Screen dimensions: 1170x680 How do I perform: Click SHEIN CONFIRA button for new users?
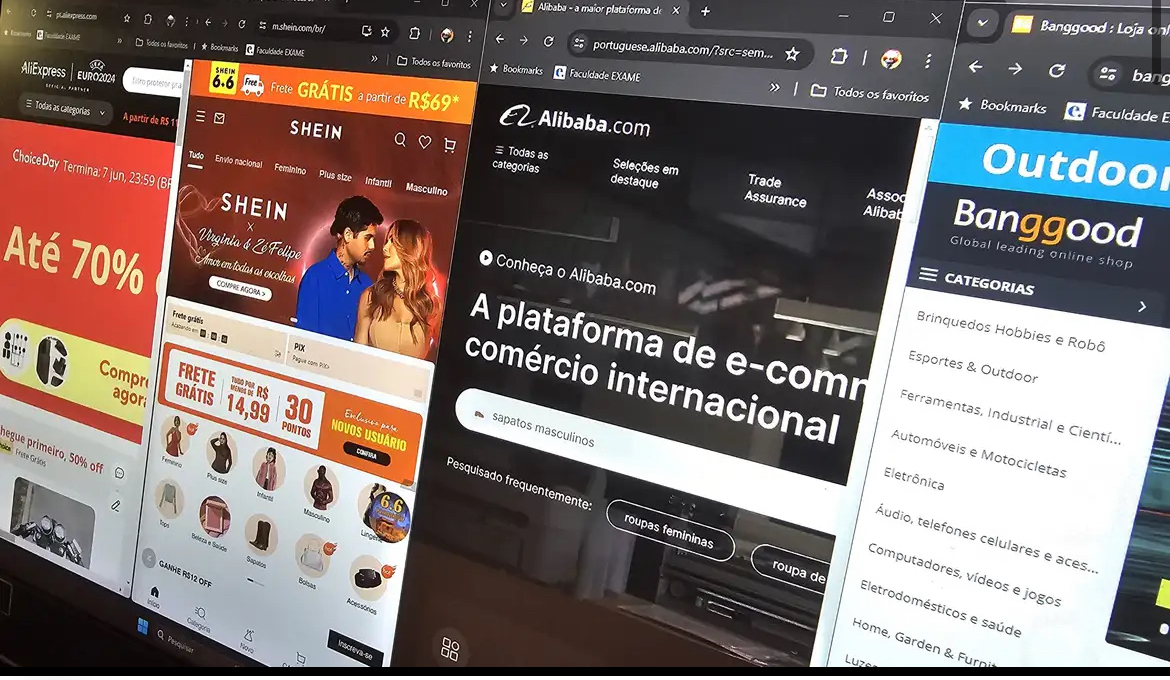point(366,452)
